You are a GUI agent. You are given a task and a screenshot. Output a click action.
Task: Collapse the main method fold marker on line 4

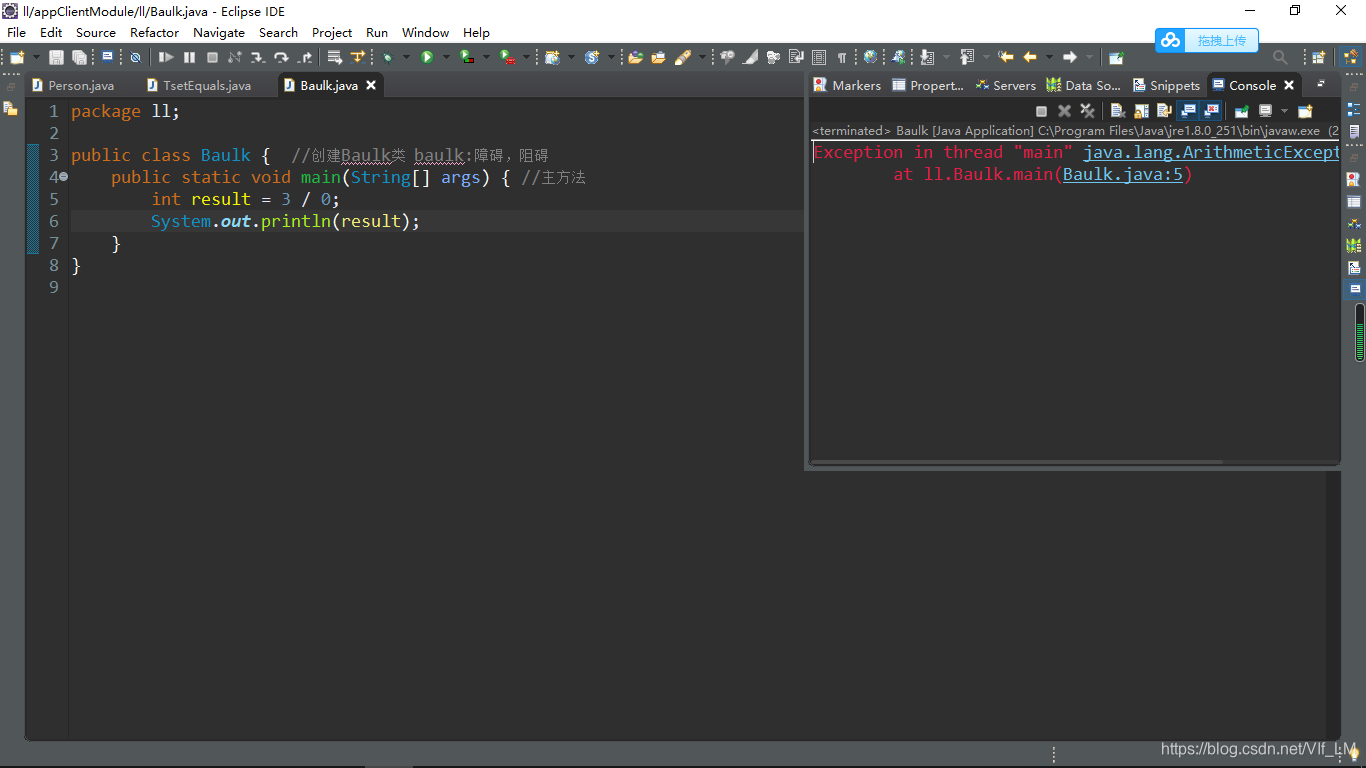[x=63, y=177]
